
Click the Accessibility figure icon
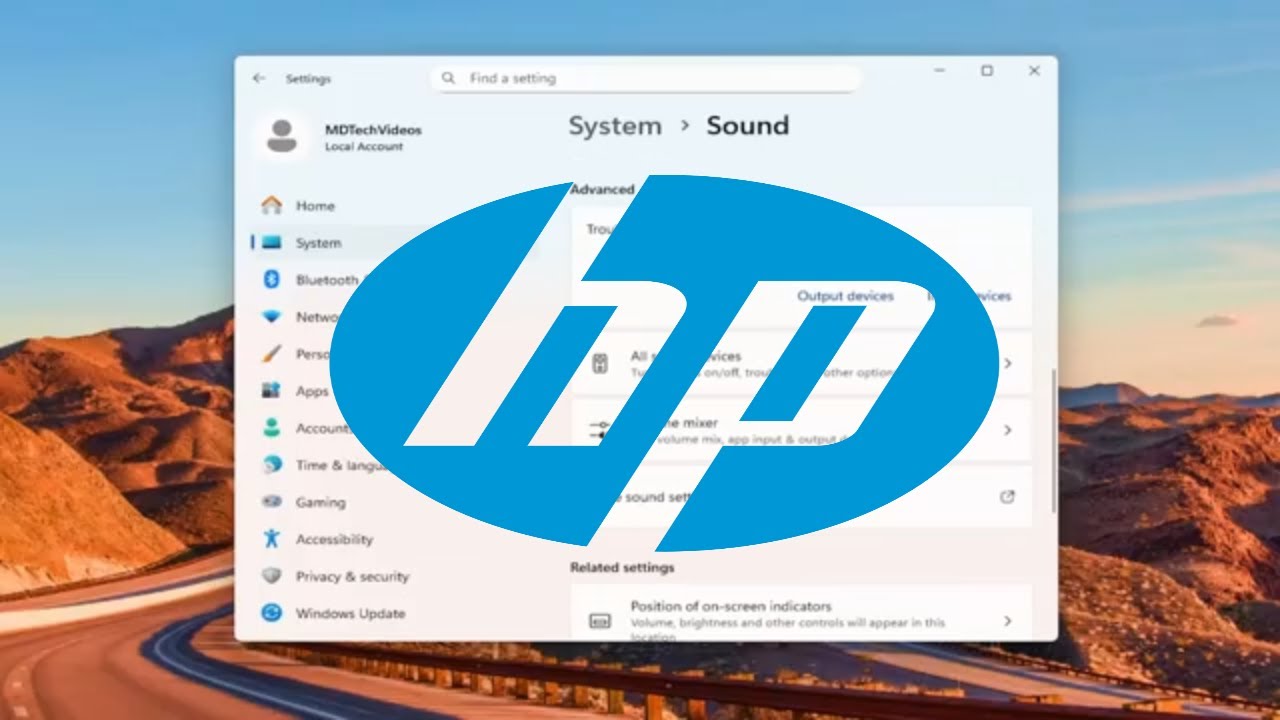[271, 539]
